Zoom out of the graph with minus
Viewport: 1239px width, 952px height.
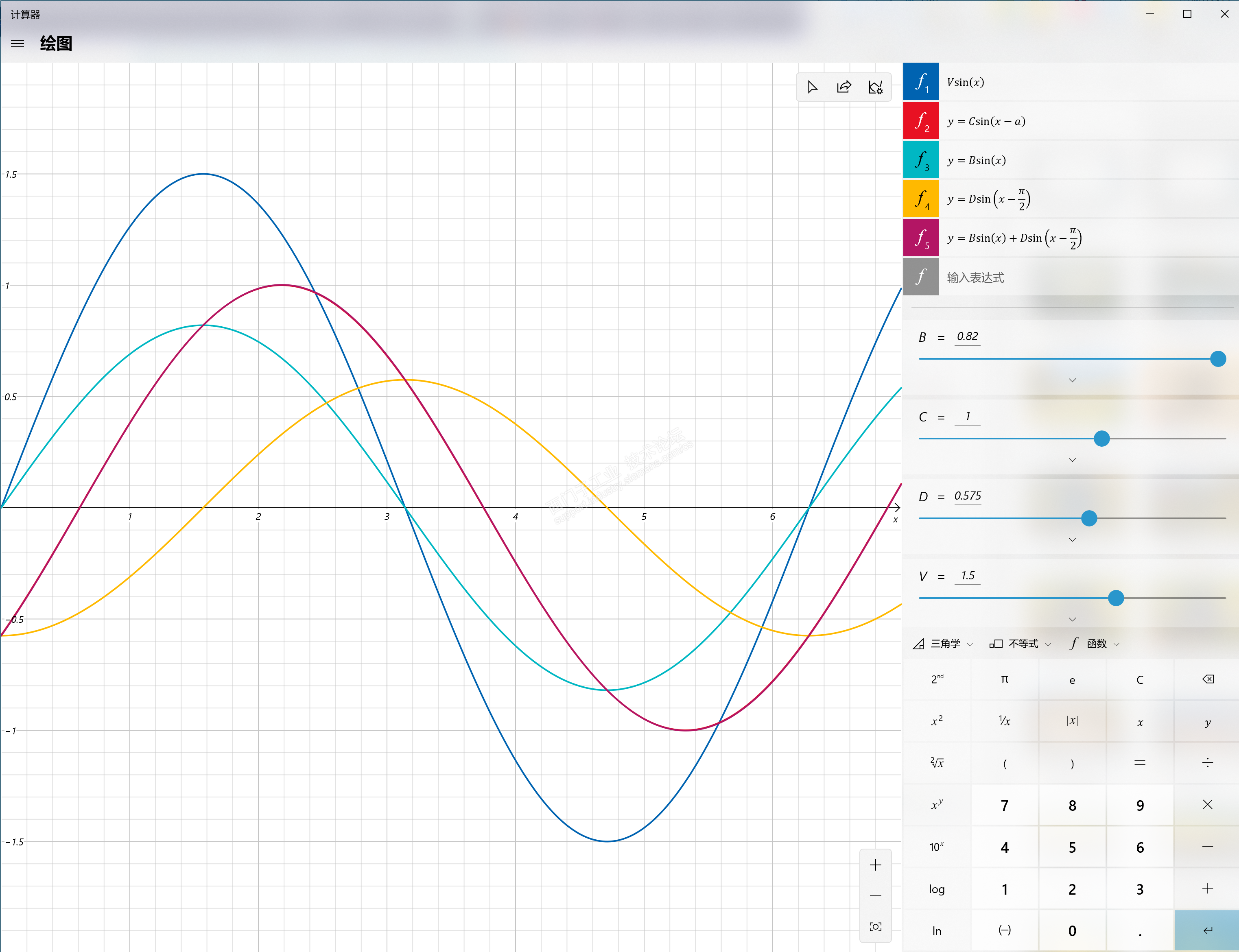pyautogui.click(x=876, y=896)
